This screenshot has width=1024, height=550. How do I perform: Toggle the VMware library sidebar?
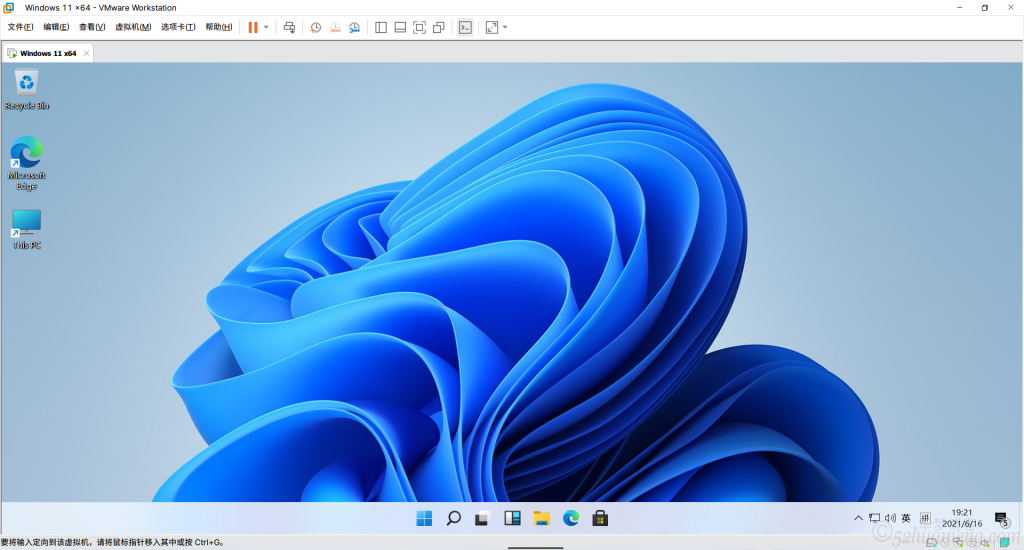pyautogui.click(x=381, y=27)
